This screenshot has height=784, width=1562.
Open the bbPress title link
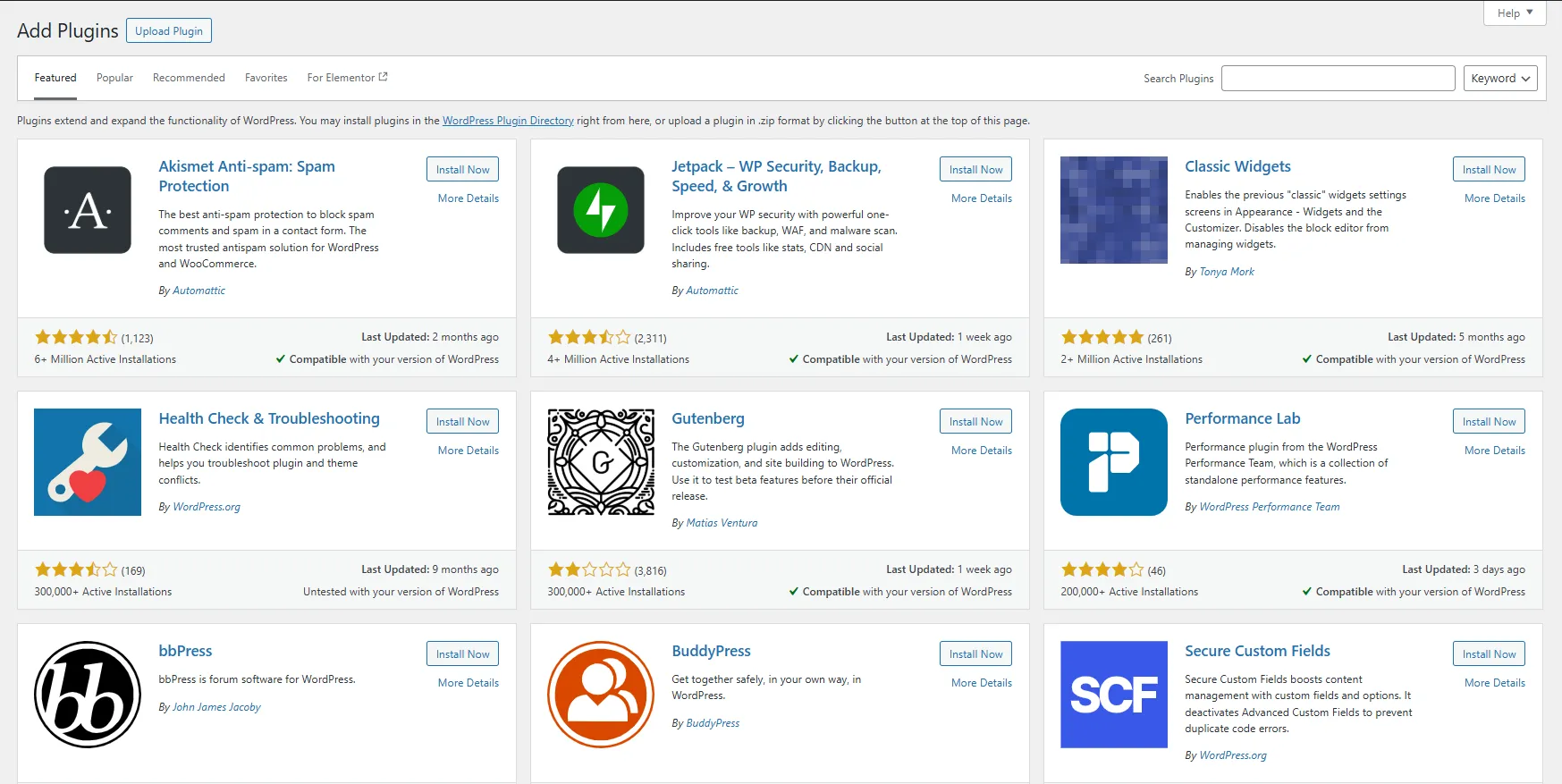pyautogui.click(x=185, y=651)
